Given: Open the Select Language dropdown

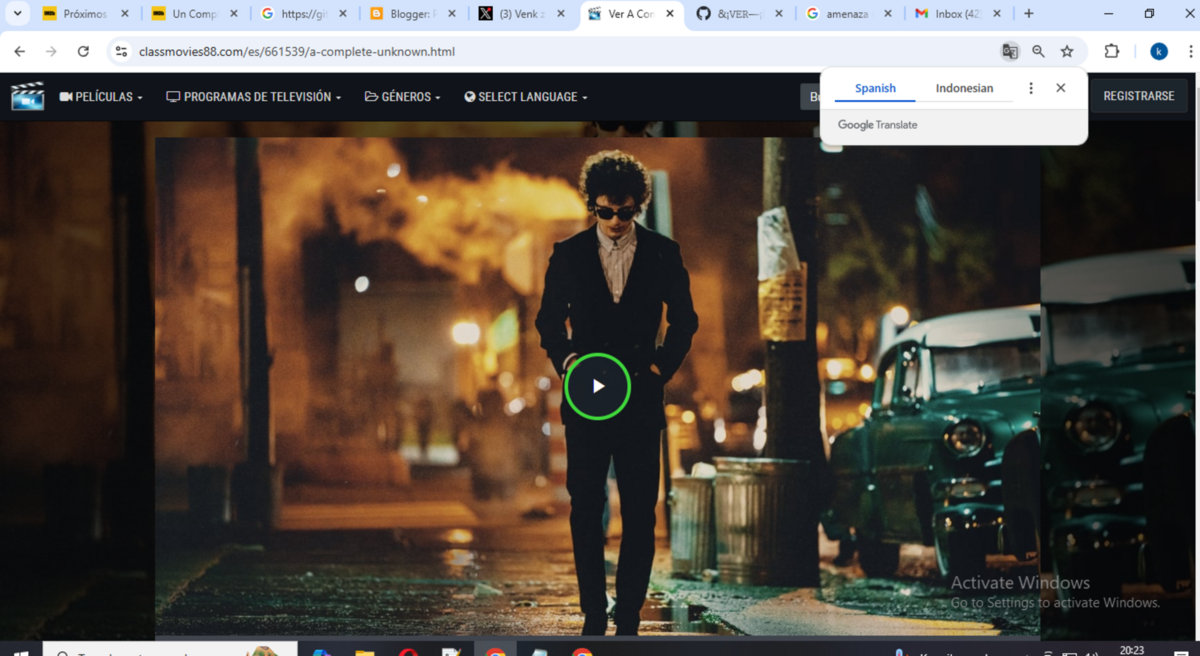Looking at the screenshot, I should (526, 97).
